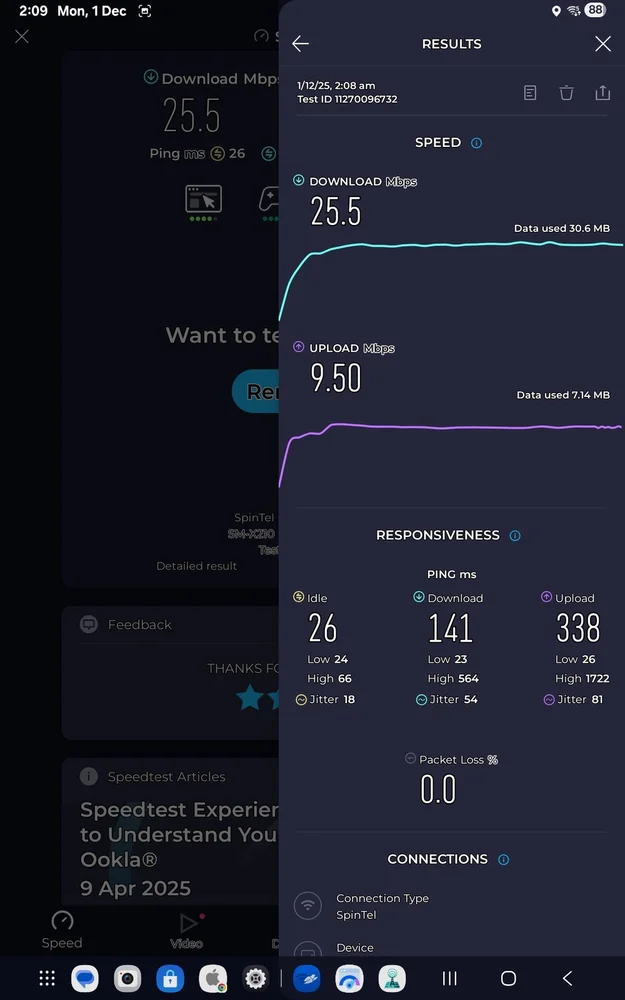625x1000 pixels.
Task: Share the speed test result
Action: [602, 92]
